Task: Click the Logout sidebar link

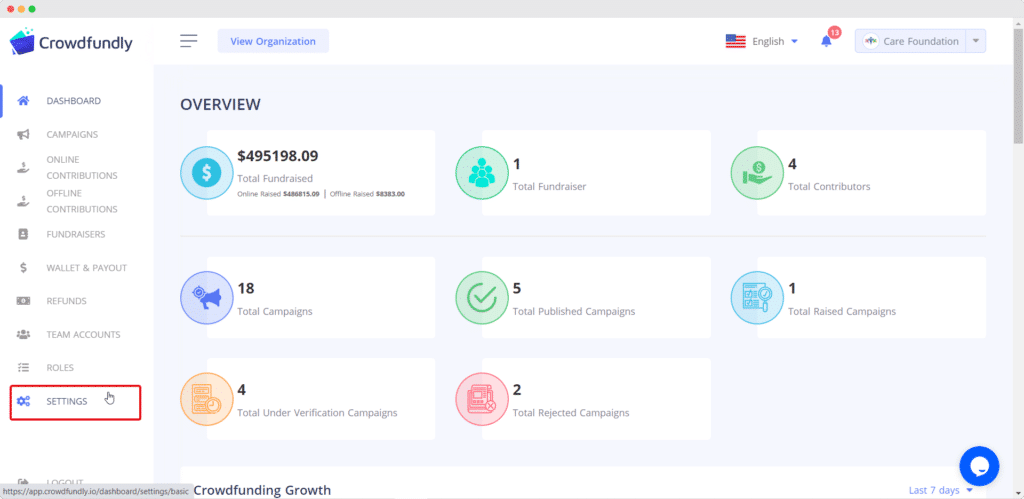Action: (x=65, y=482)
